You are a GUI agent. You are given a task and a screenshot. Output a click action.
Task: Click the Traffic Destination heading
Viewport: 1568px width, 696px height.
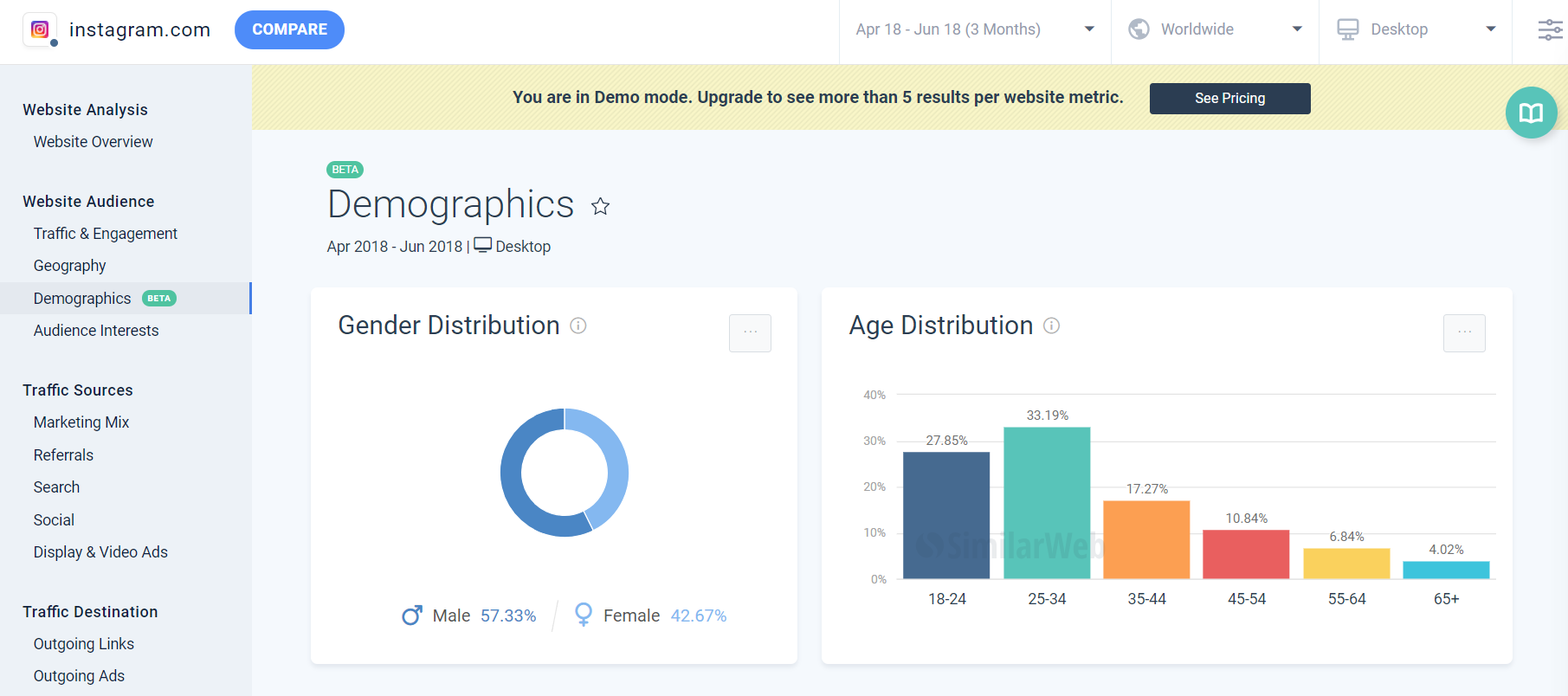(x=90, y=612)
